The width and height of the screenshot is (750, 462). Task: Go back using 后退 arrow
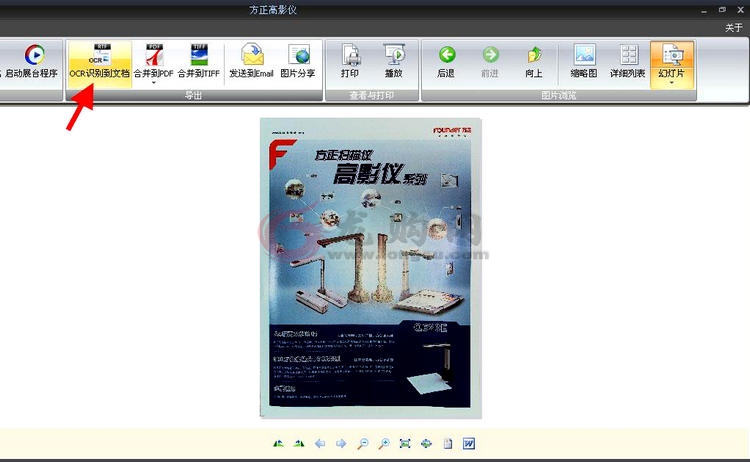[x=446, y=61]
